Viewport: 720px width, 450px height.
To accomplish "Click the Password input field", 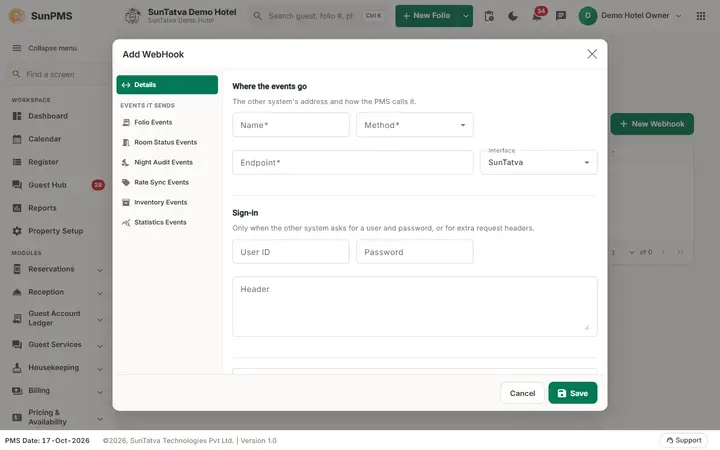I will [x=415, y=252].
